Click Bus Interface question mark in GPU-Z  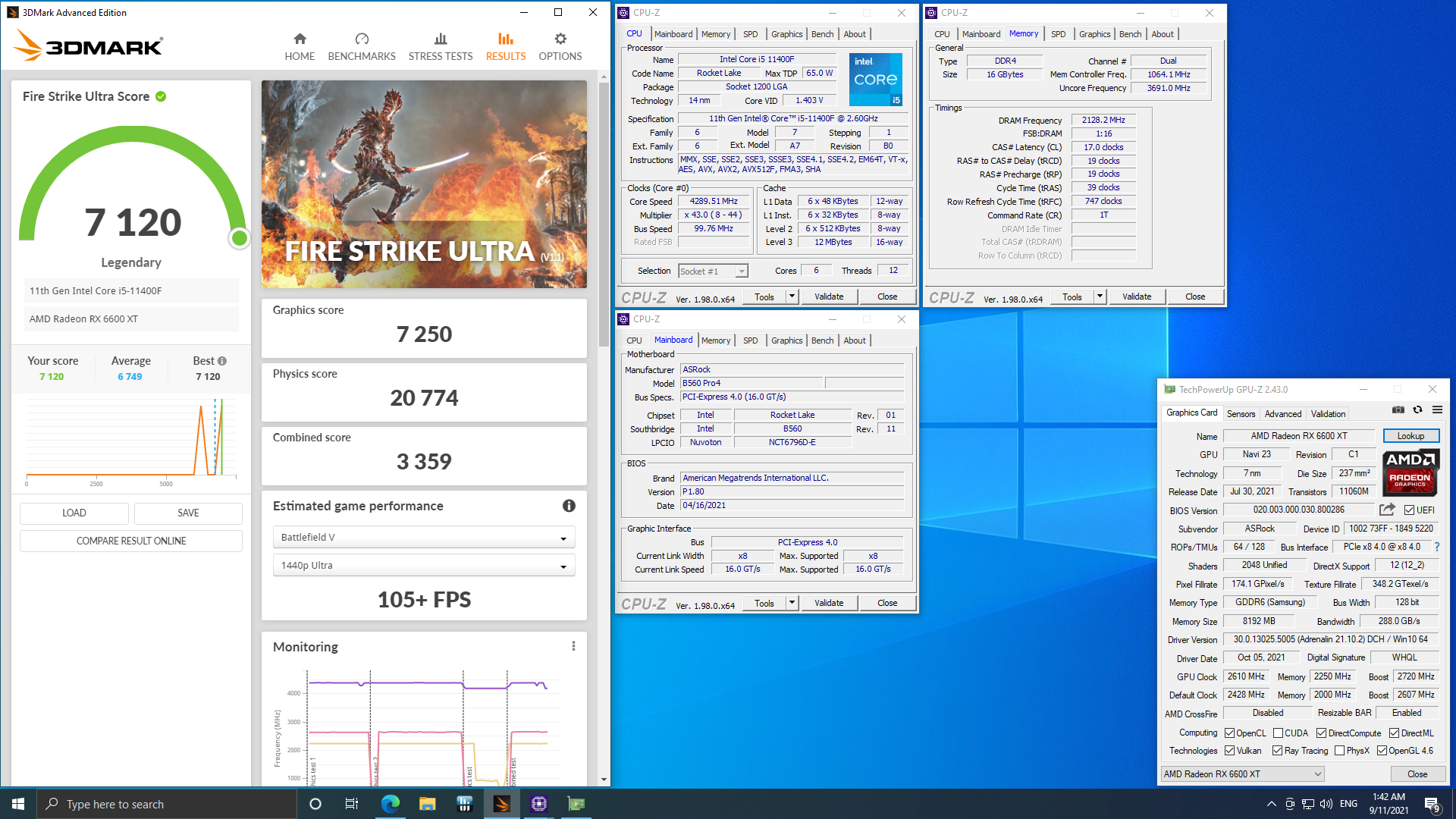point(1436,547)
